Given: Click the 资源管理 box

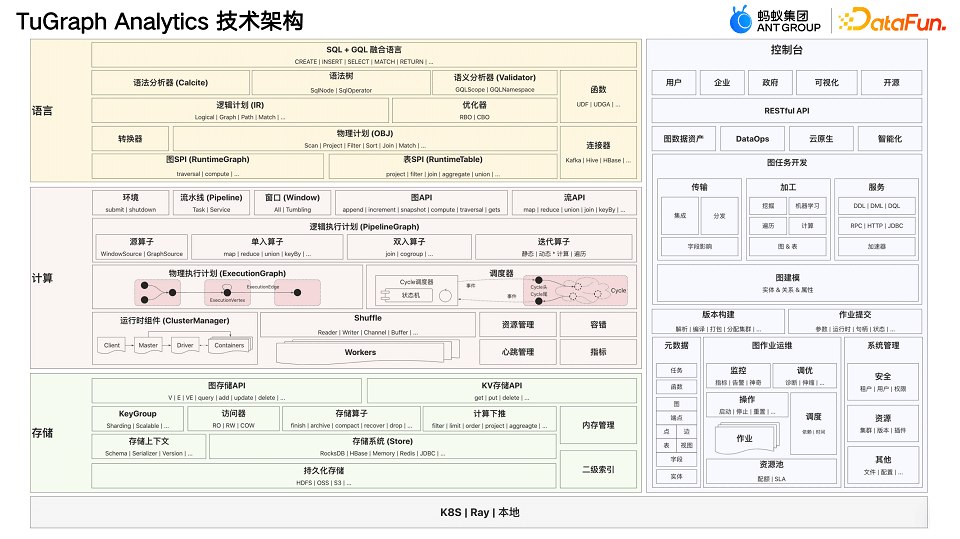Looking at the screenshot, I should [x=518, y=325].
